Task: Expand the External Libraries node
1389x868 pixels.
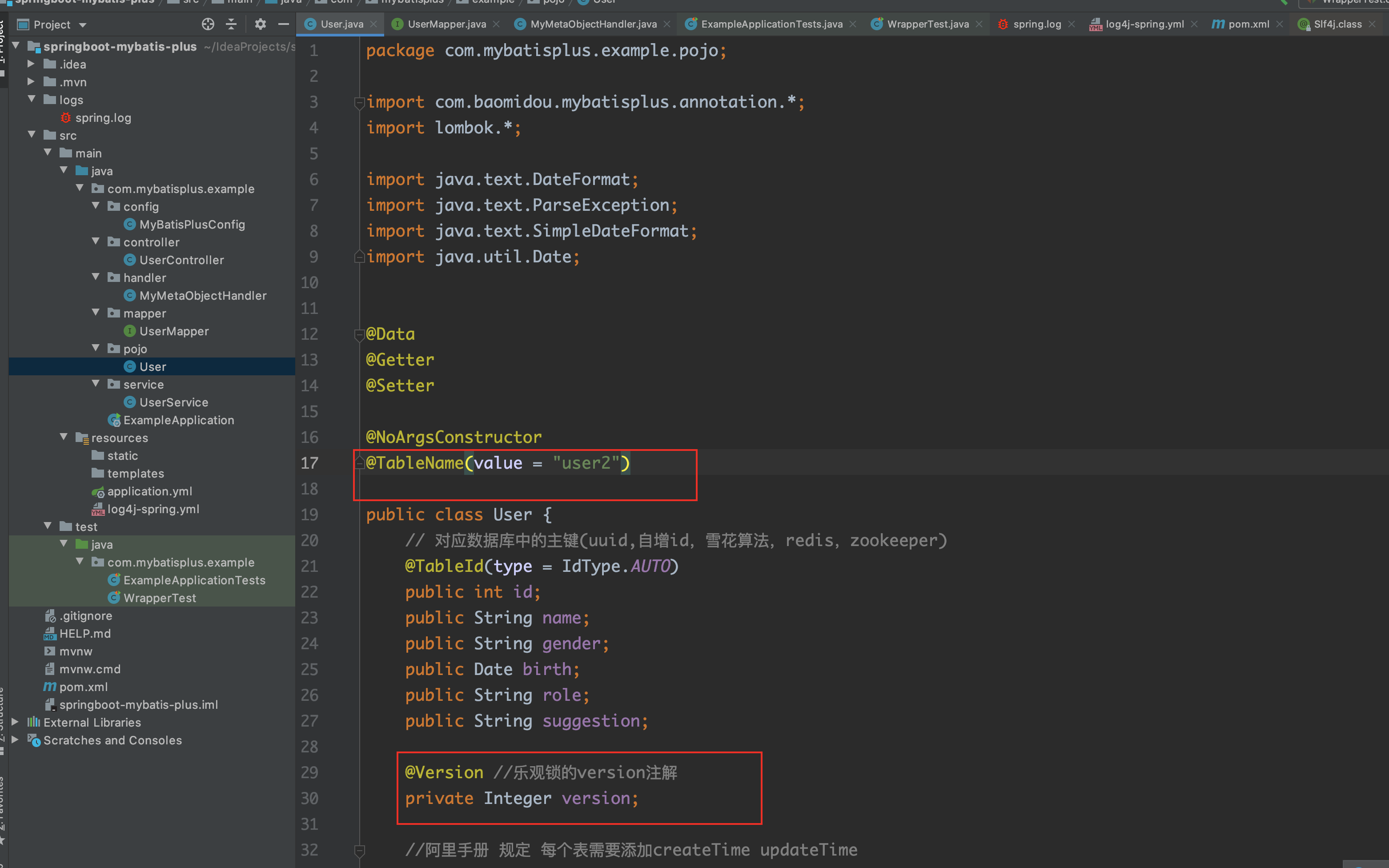Action: coord(16,722)
